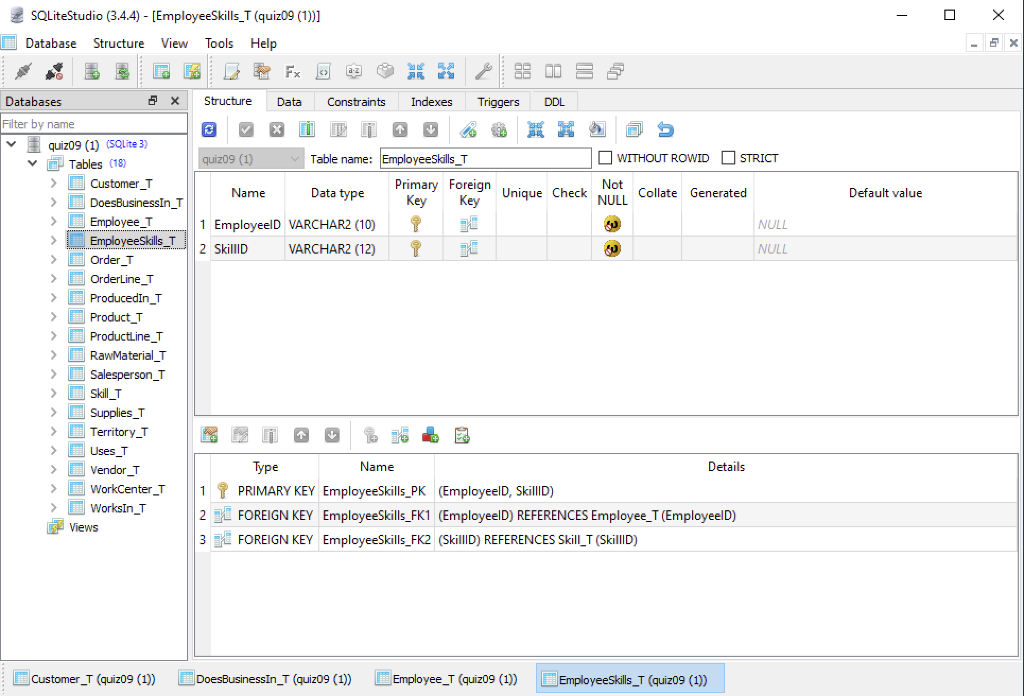
Task: Open the Tools menu
Action: [x=219, y=43]
